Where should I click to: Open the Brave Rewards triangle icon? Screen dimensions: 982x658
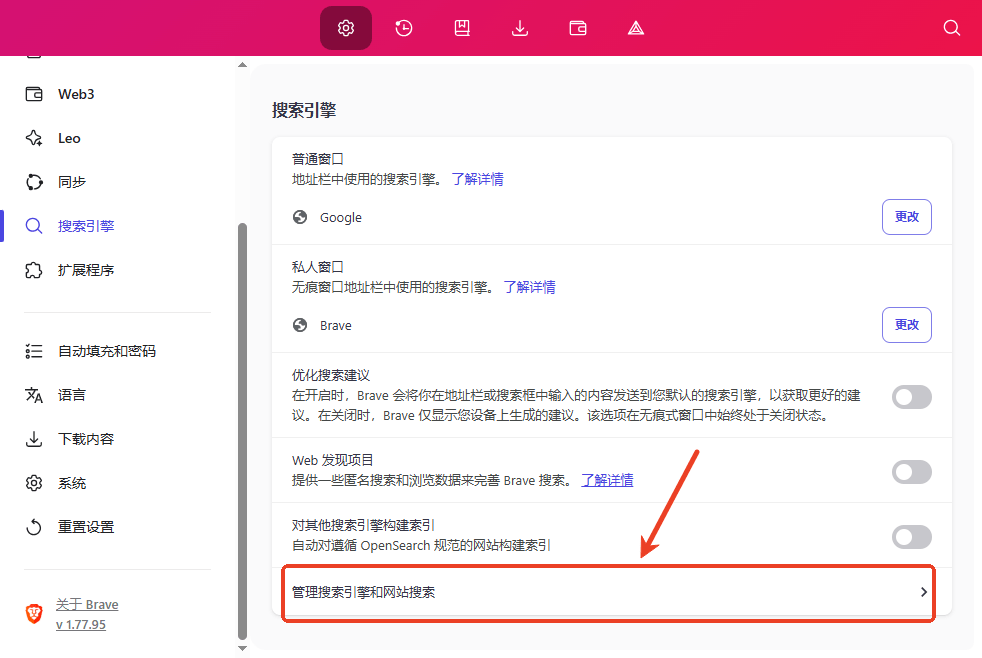click(636, 28)
